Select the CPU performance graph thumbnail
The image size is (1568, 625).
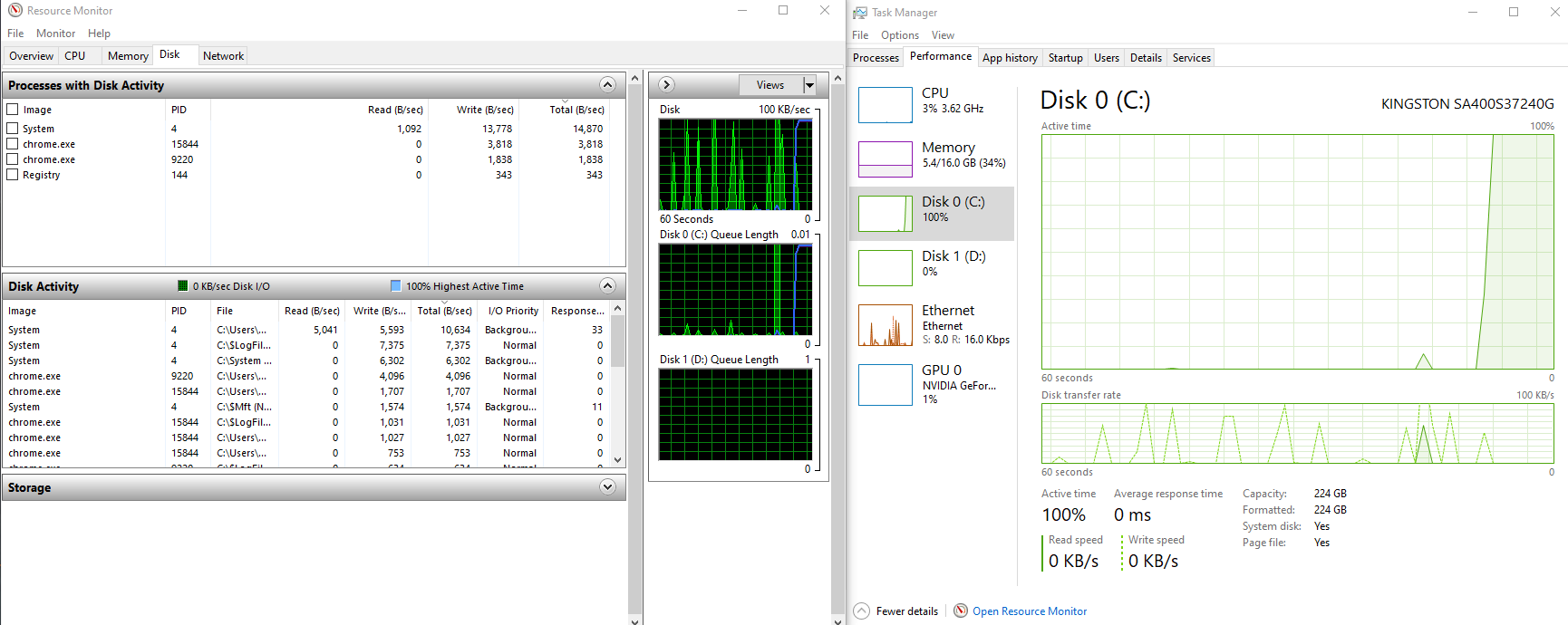click(x=885, y=105)
